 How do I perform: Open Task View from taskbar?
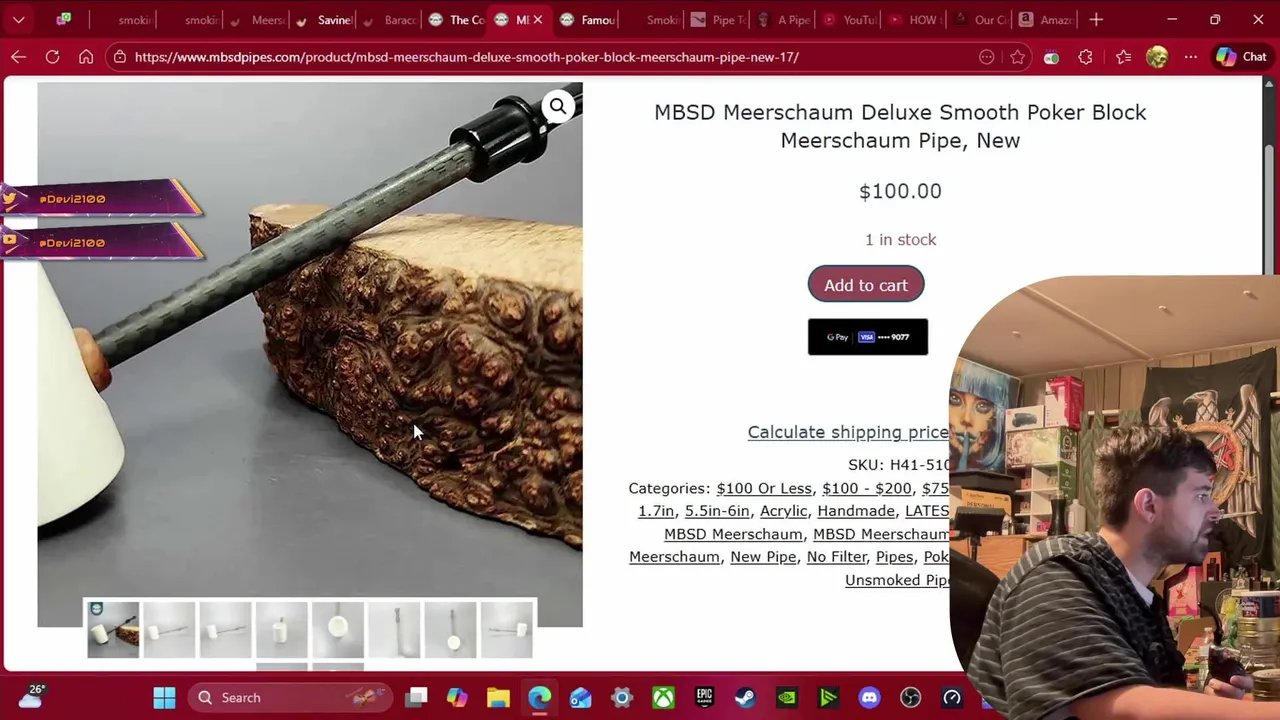pos(417,697)
